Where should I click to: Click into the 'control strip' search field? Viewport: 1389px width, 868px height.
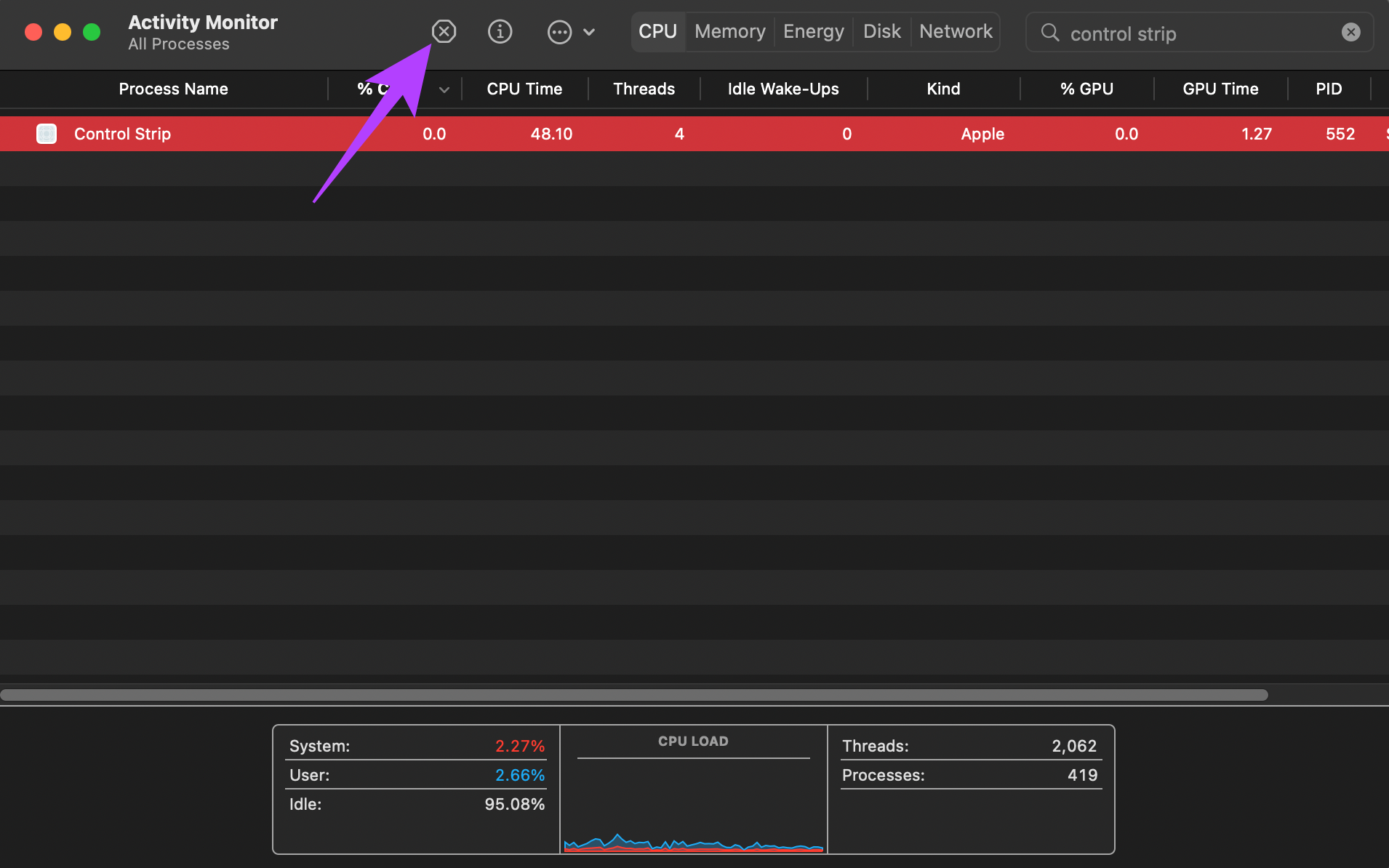coord(1193,33)
